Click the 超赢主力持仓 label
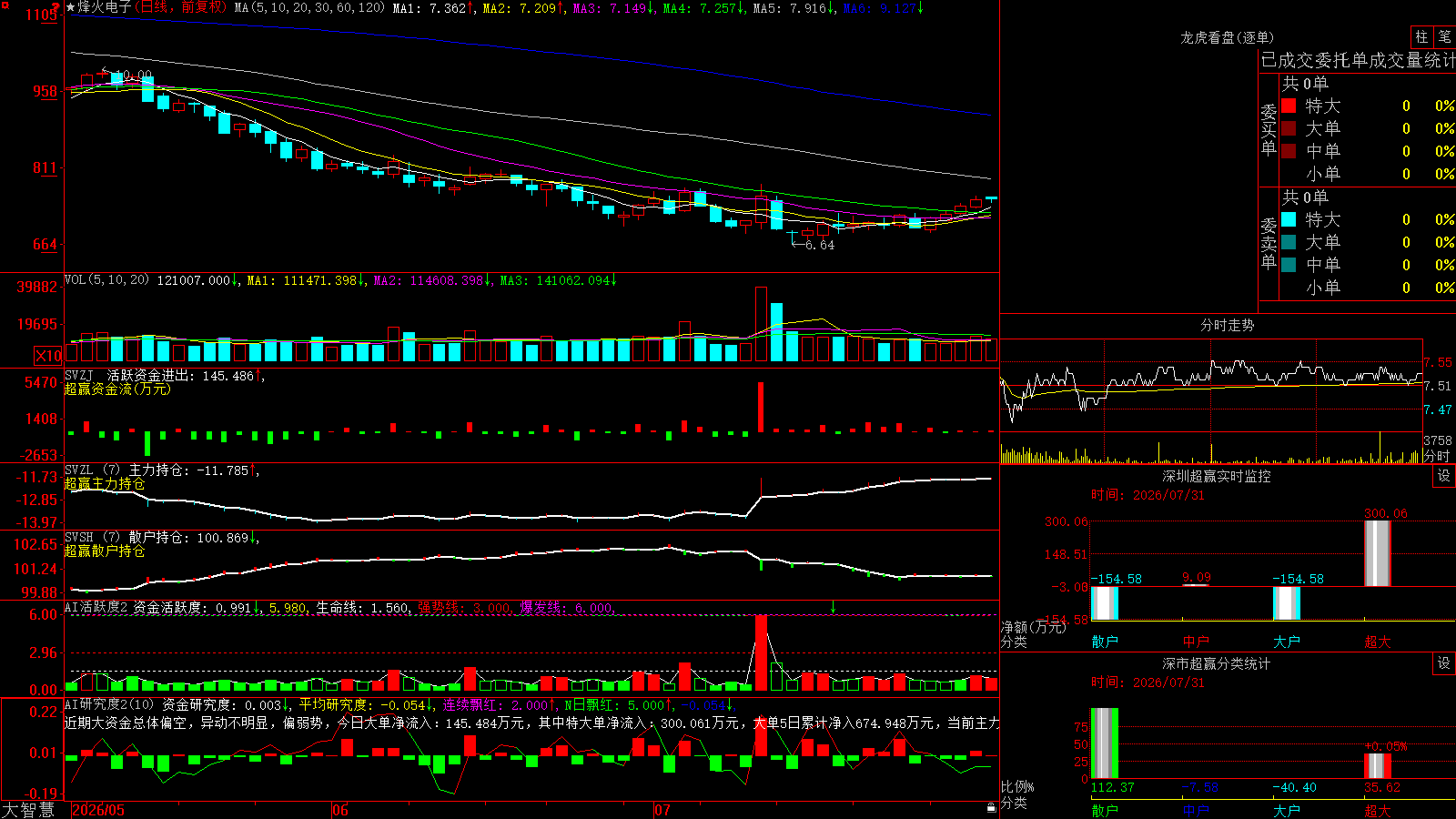Viewport: 1456px width, 819px height. [x=105, y=484]
